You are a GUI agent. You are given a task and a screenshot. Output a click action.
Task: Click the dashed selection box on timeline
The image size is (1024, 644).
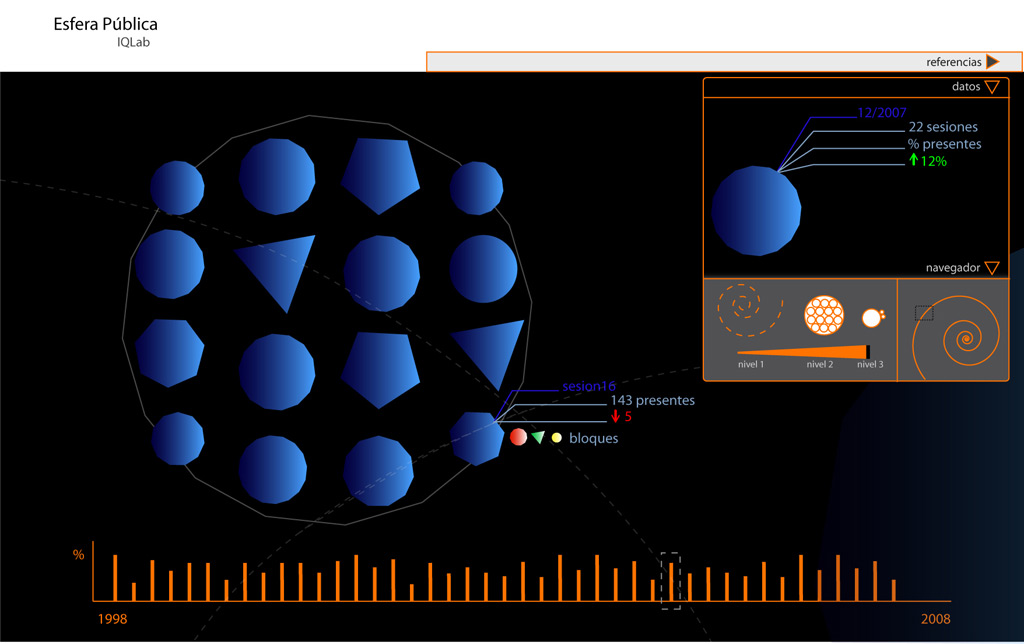coord(670,580)
